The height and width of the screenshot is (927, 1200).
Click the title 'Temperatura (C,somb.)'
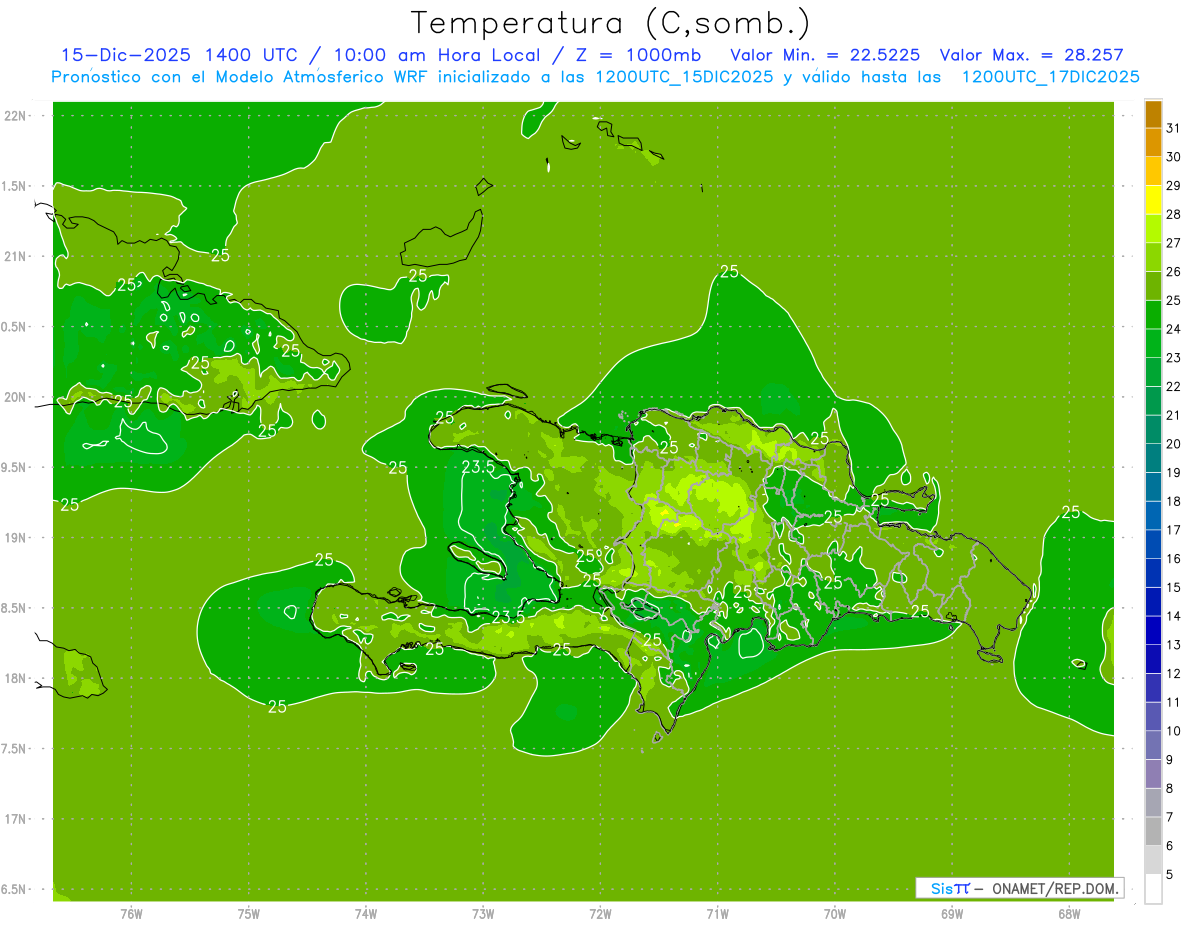[x=610, y=22]
